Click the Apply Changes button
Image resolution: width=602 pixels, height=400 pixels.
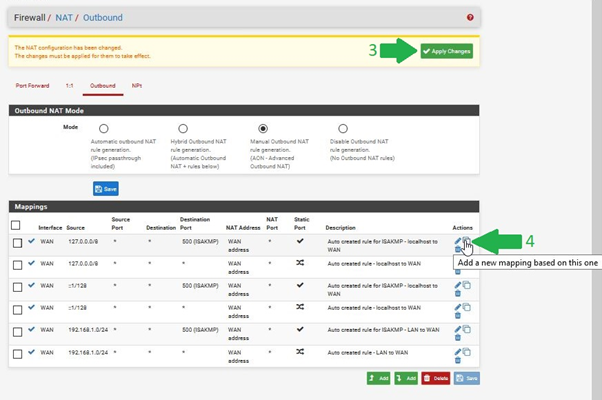pos(446,50)
